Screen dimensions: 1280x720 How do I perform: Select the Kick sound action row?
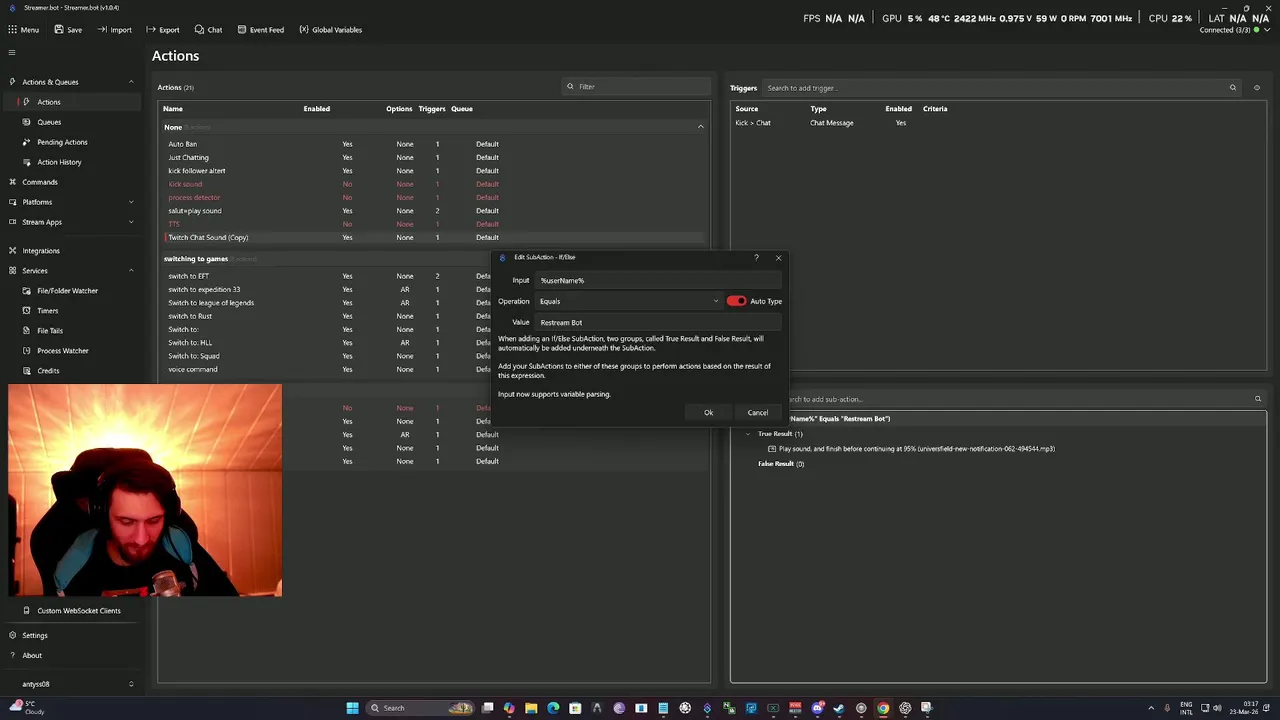click(x=434, y=184)
